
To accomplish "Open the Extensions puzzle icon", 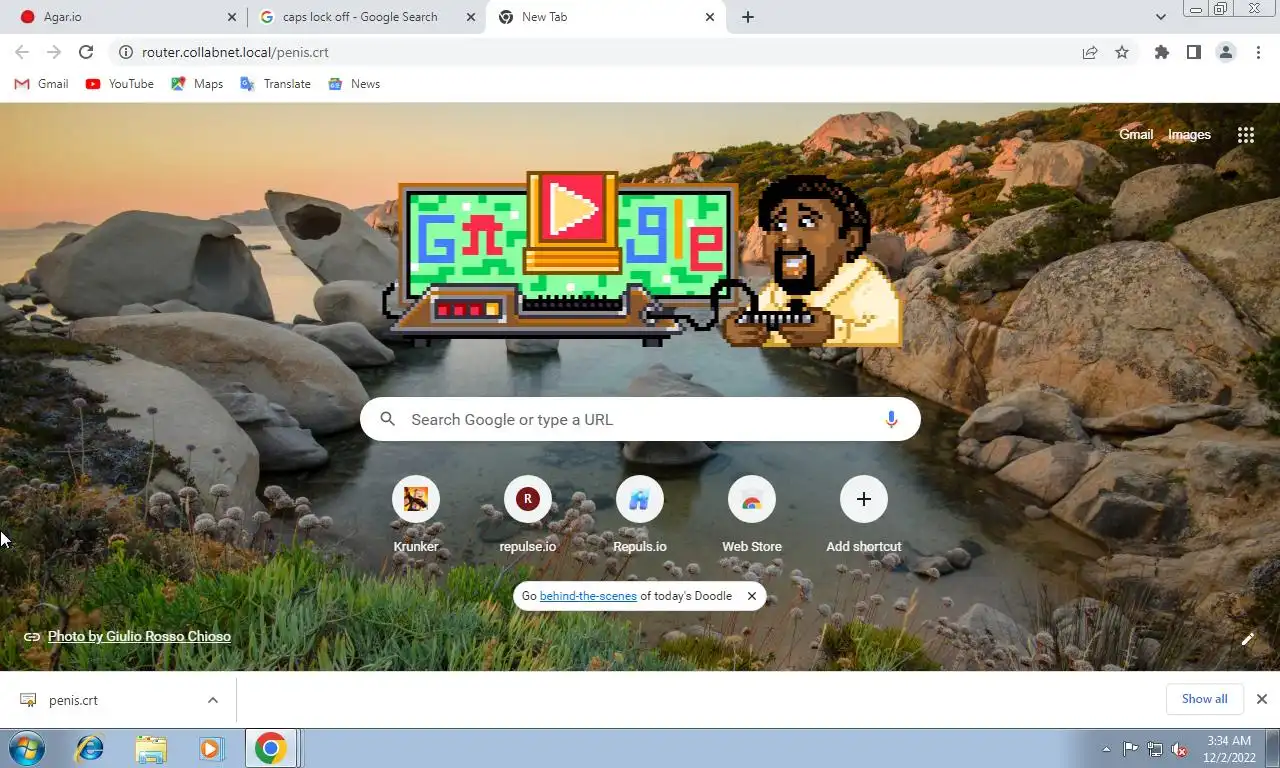I will point(1162,52).
